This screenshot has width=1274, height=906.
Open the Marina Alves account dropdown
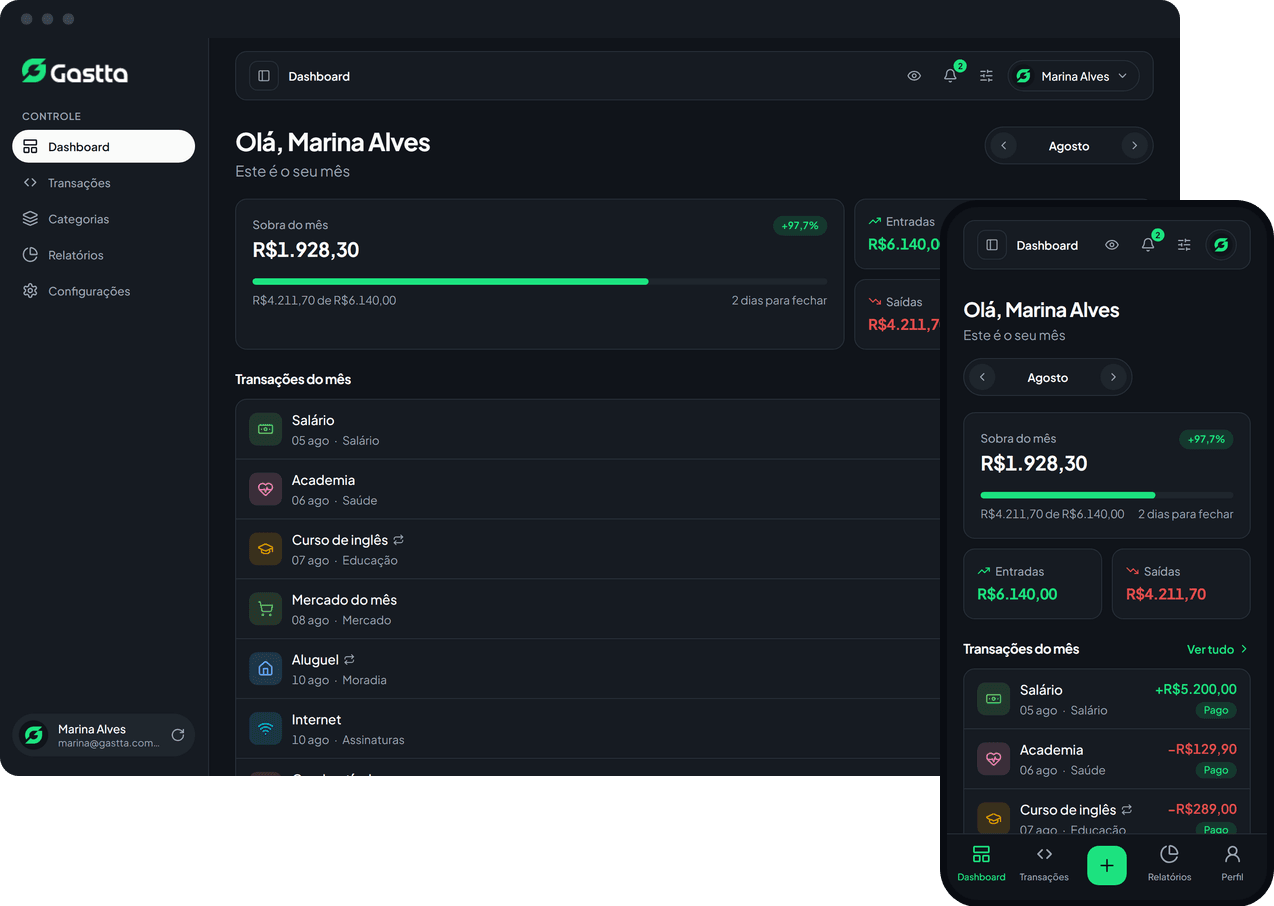[x=1073, y=76]
